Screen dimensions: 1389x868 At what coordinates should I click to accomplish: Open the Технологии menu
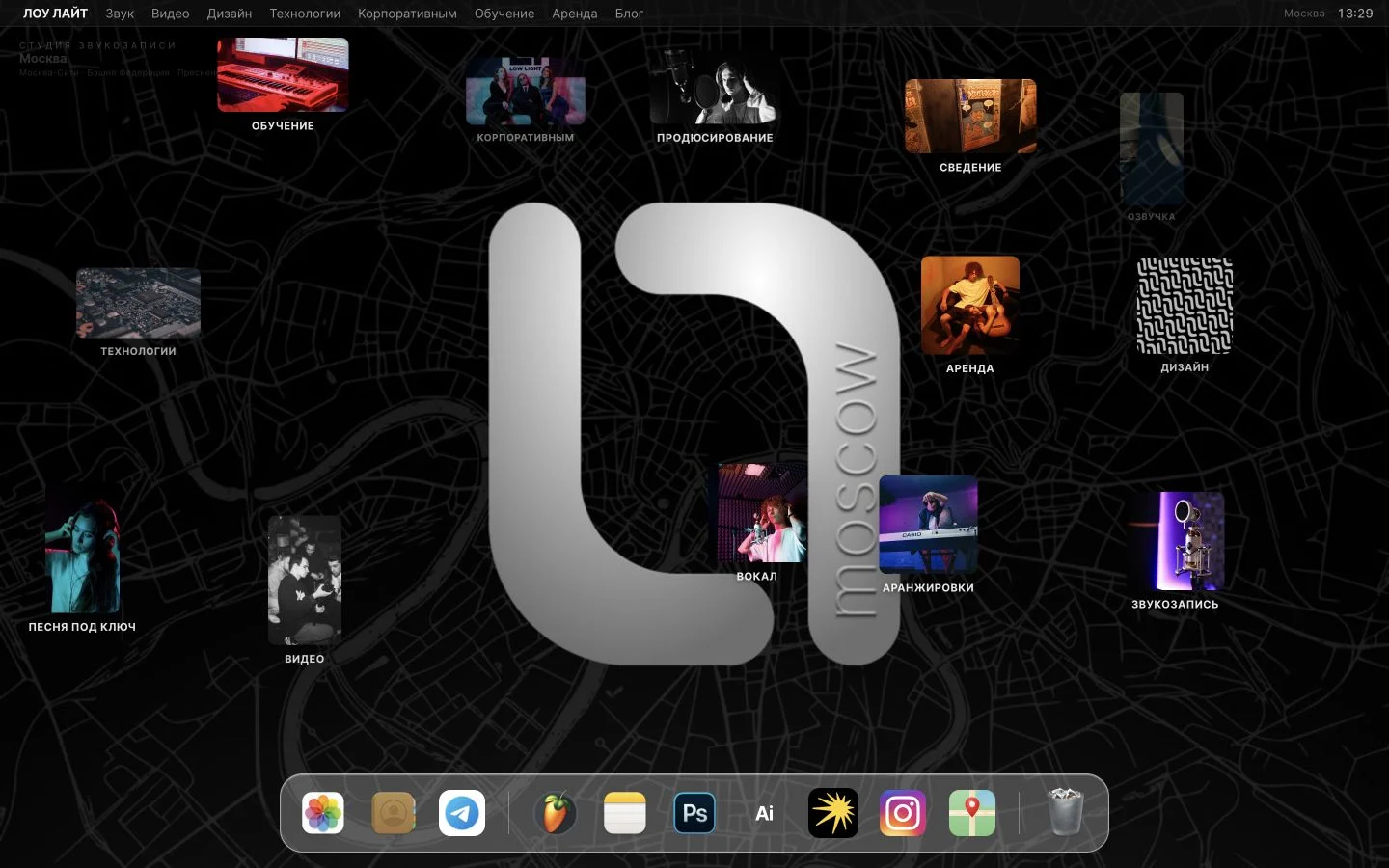(305, 14)
